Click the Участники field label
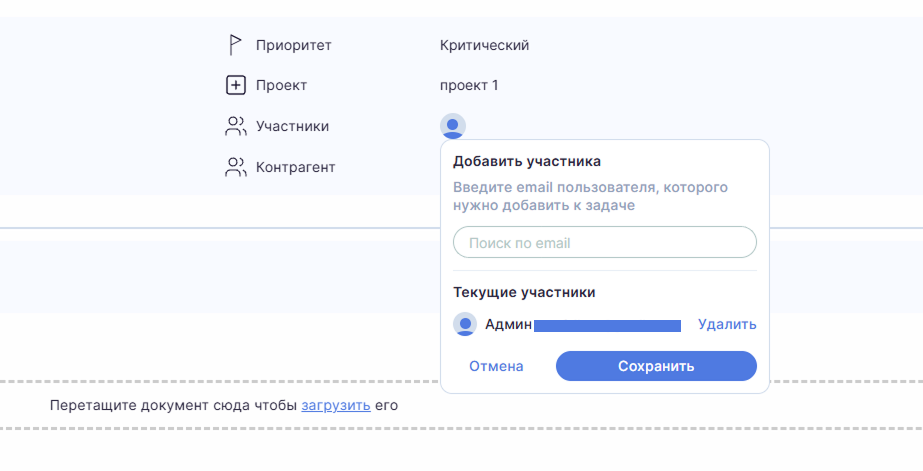Image resolution: width=923 pixels, height=471 pixels. pos(292,126)
